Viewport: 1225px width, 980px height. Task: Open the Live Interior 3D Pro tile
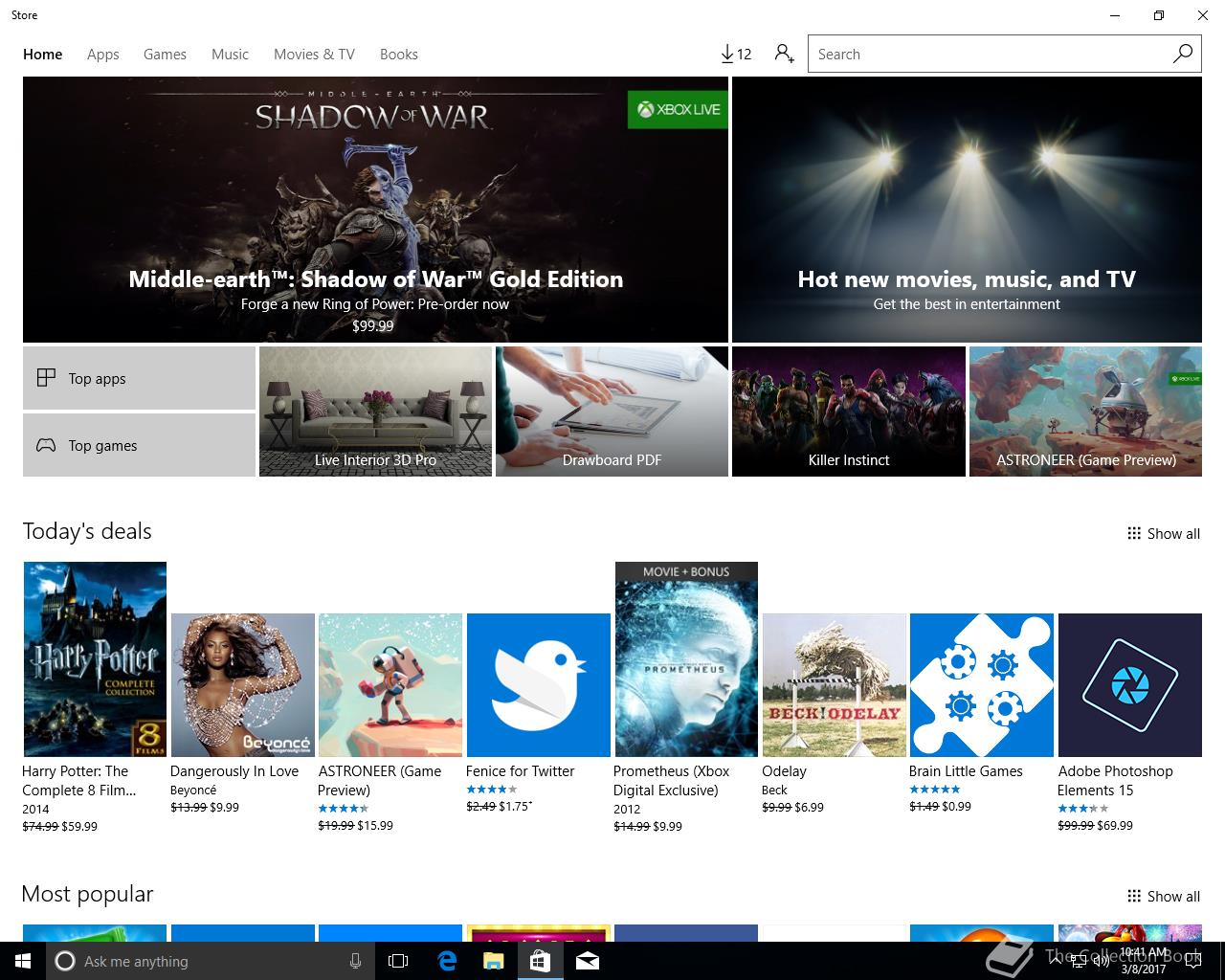(x=375, y=412)
